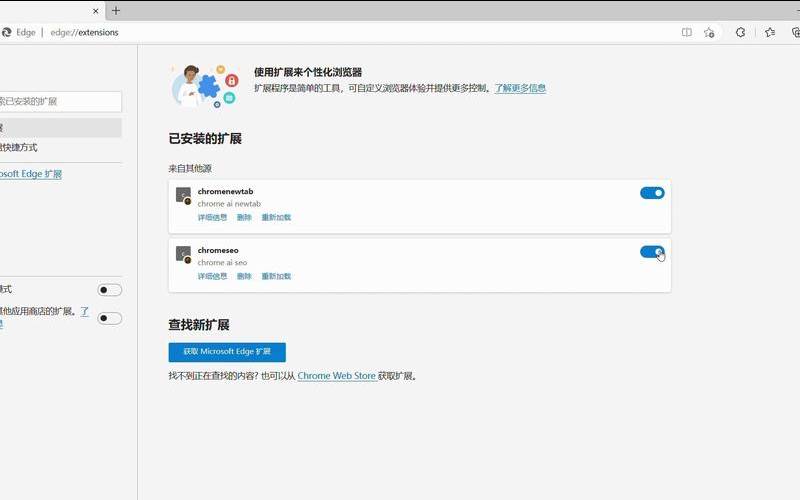Click the chromenewtab extension name
The height and width of the screenshot is (500, 800).
tap(226, 191)
